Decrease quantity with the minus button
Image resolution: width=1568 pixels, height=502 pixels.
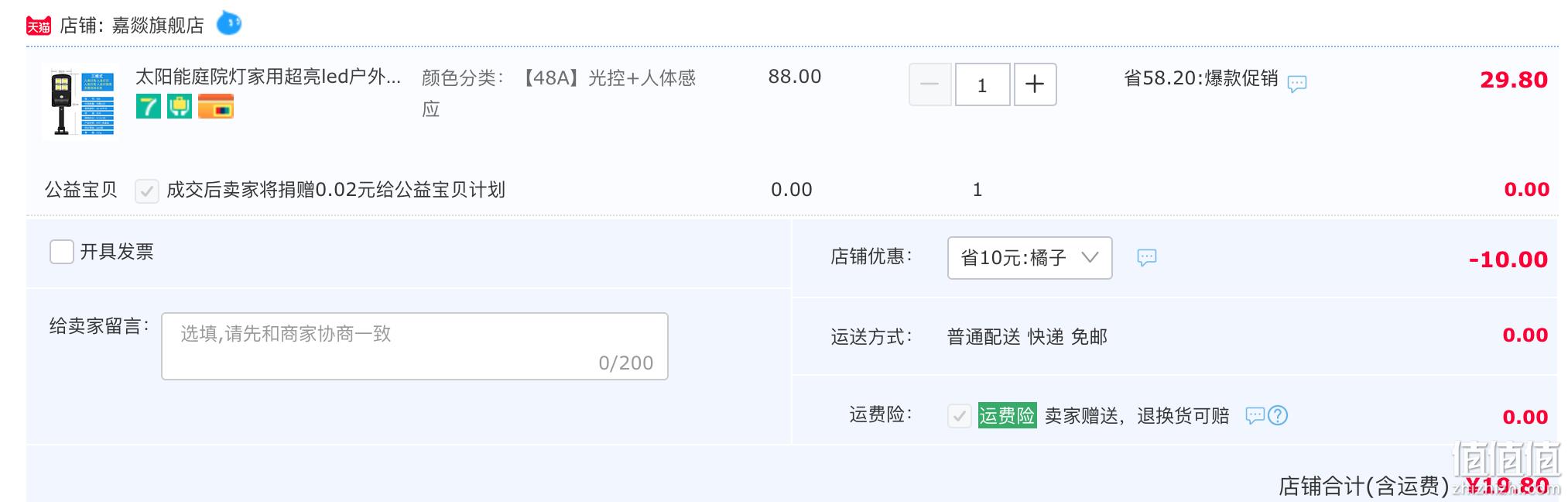pyautogui.click(x=930, y=84)
